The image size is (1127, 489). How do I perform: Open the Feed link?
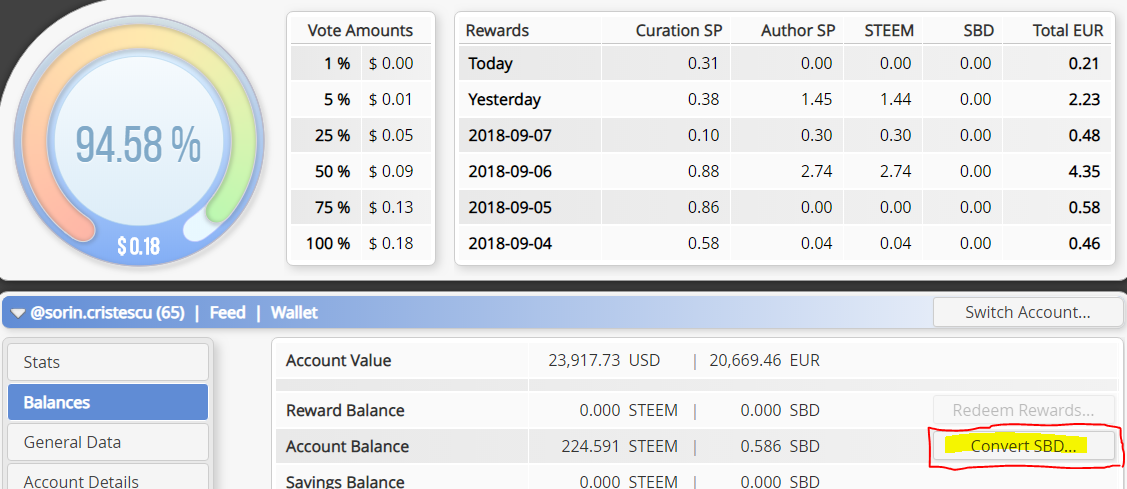227,313
